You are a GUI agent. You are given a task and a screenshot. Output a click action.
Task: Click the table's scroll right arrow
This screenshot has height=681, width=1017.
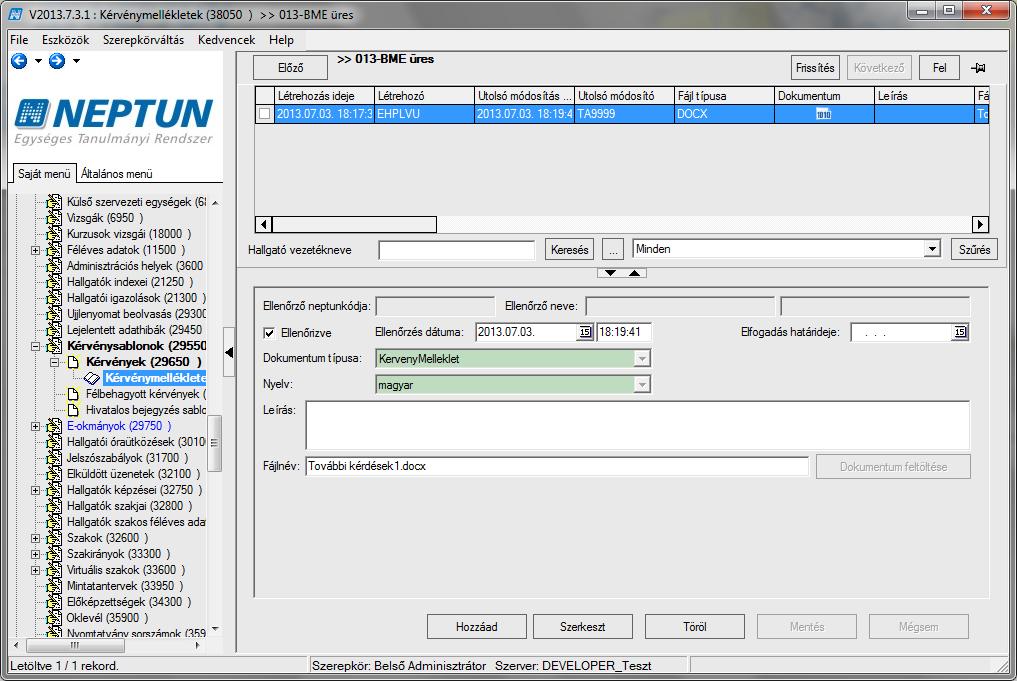pos(980,224)
